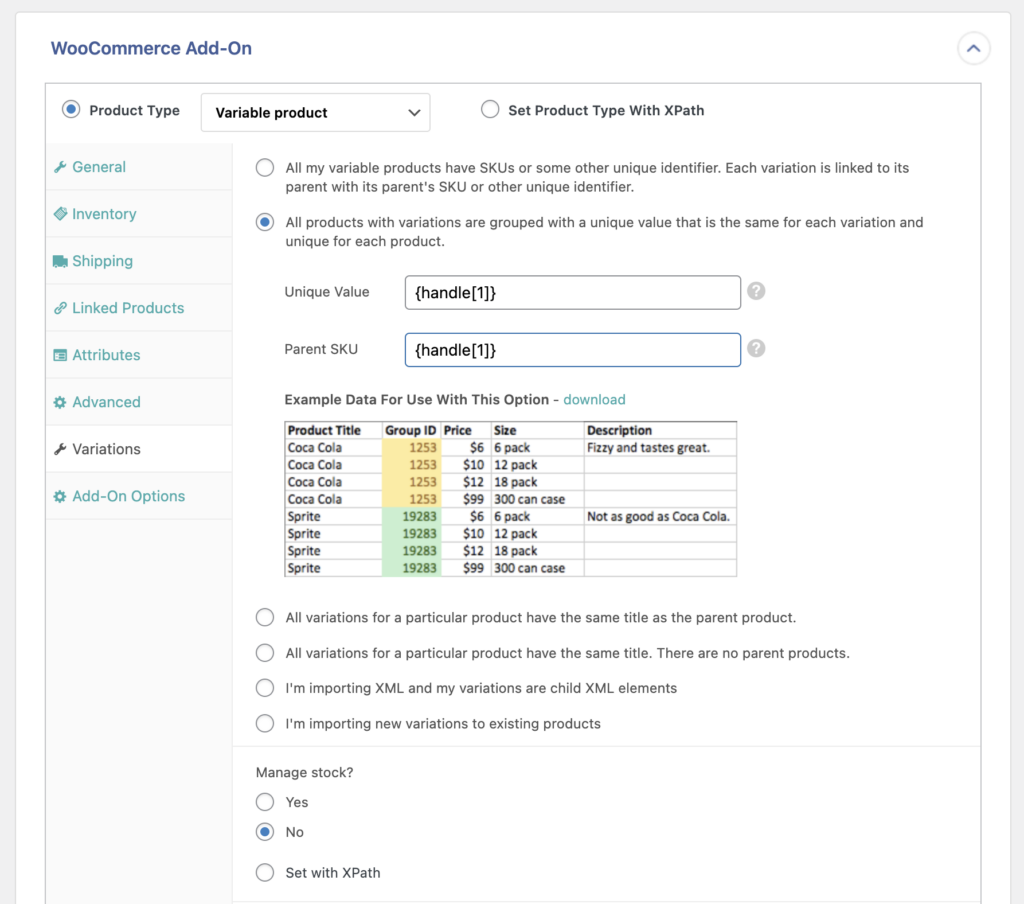The width and height of the screenshot is (1024, 904).
Task: Choose Set Product Type With XPath
Action: (x=490, y=110)
